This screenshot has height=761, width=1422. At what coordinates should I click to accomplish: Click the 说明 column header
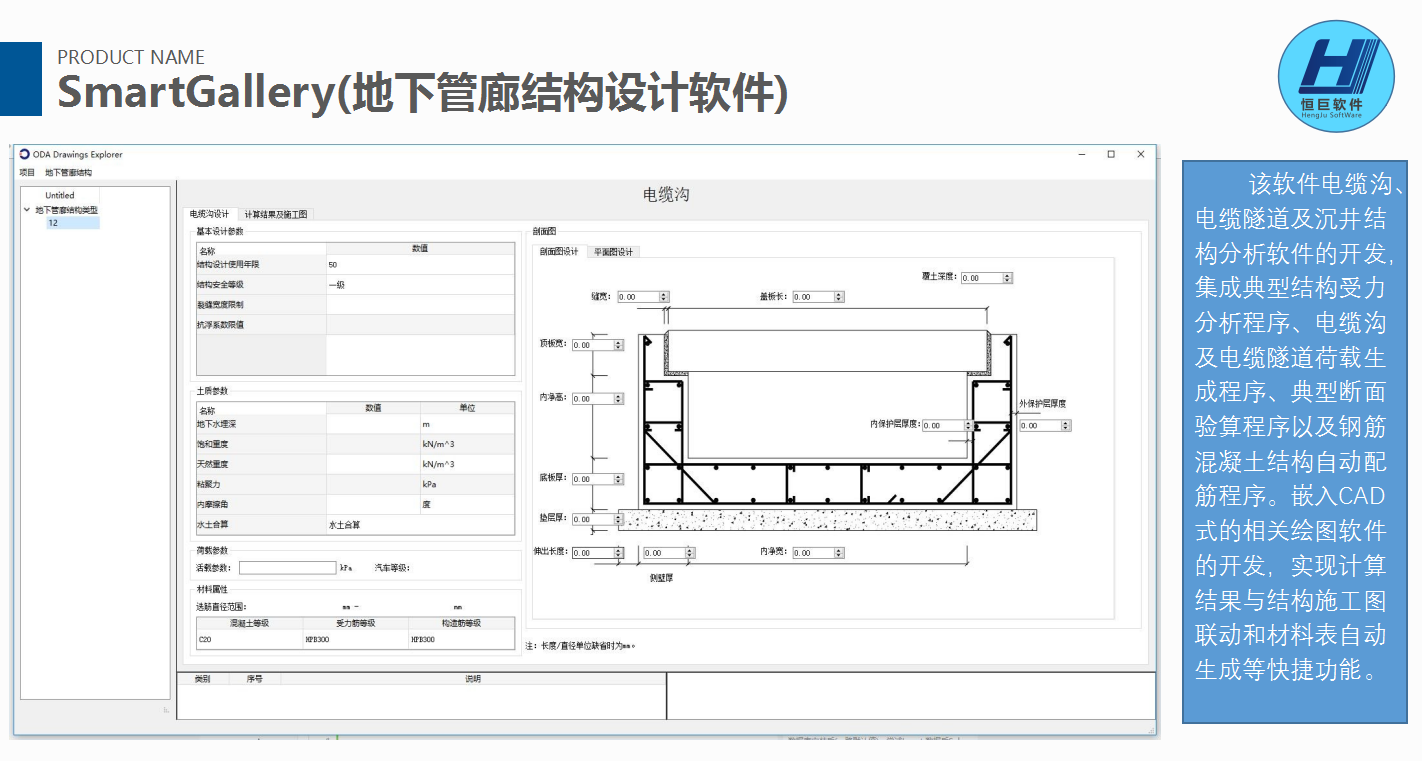coord(473,679)
